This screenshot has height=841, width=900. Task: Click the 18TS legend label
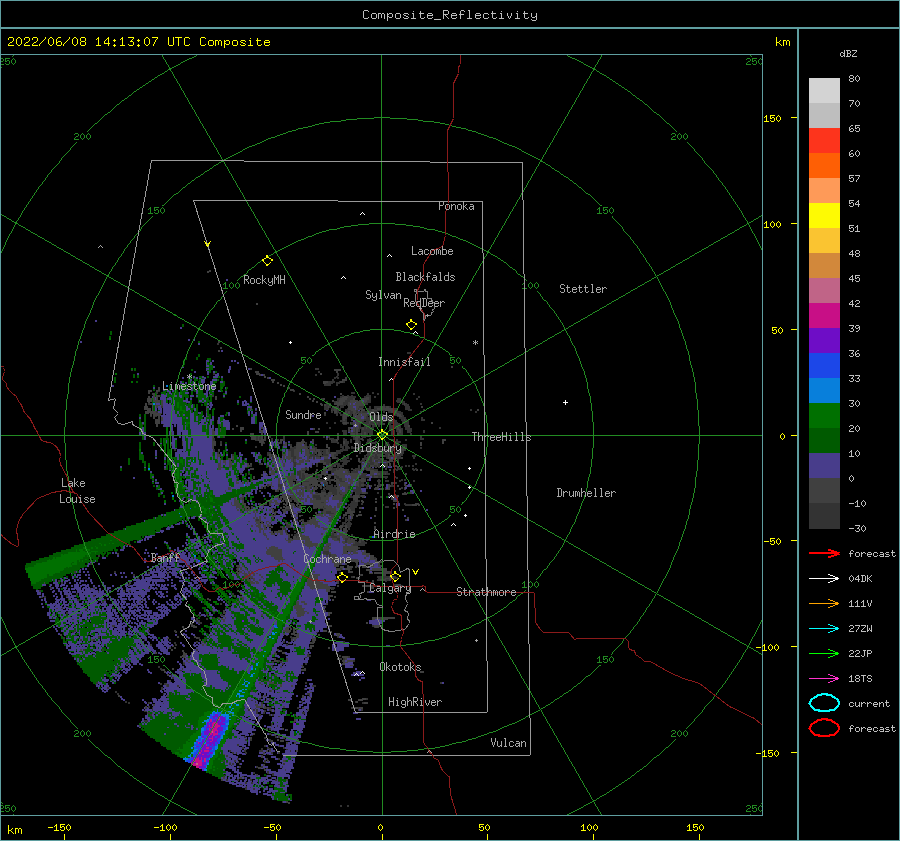tap(860, 679)
